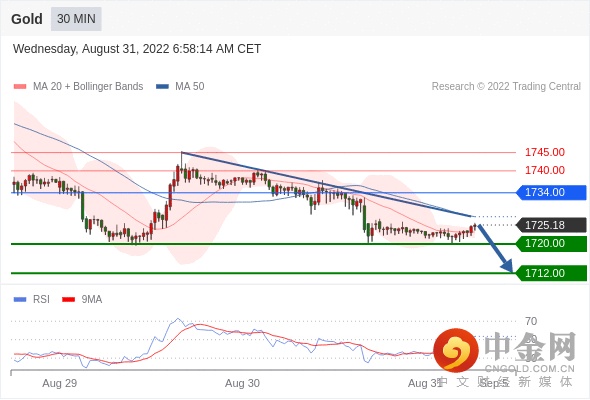Select the 9MA legend label

[92, 300]
